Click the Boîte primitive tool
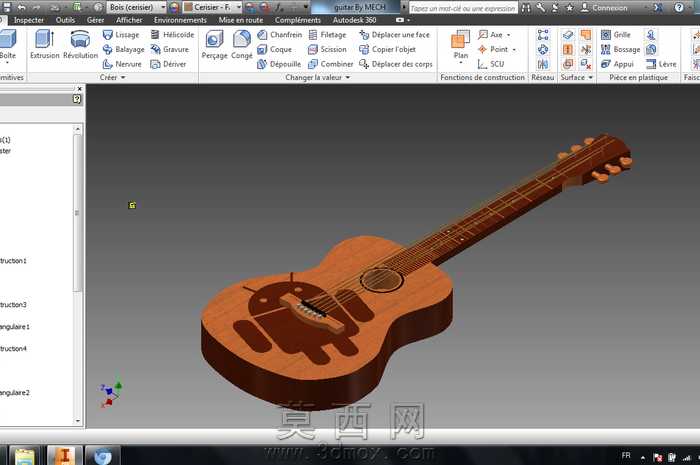The image size is (700, 465). (8, 45)
